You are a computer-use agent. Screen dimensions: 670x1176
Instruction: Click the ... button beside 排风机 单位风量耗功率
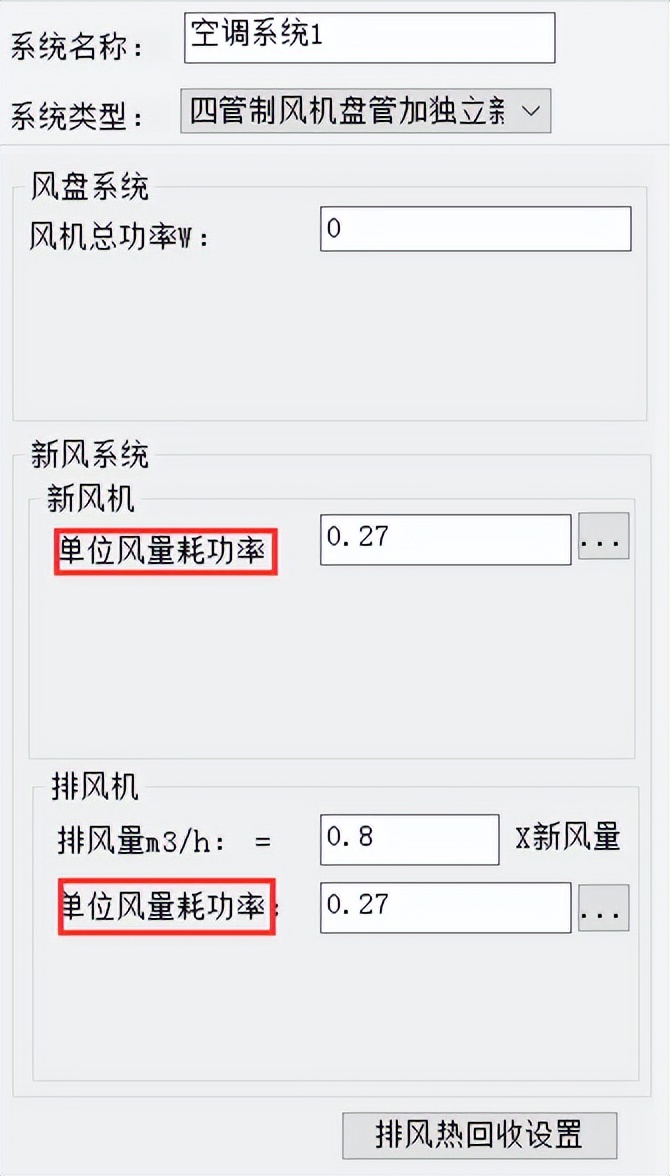coord(604,906)
